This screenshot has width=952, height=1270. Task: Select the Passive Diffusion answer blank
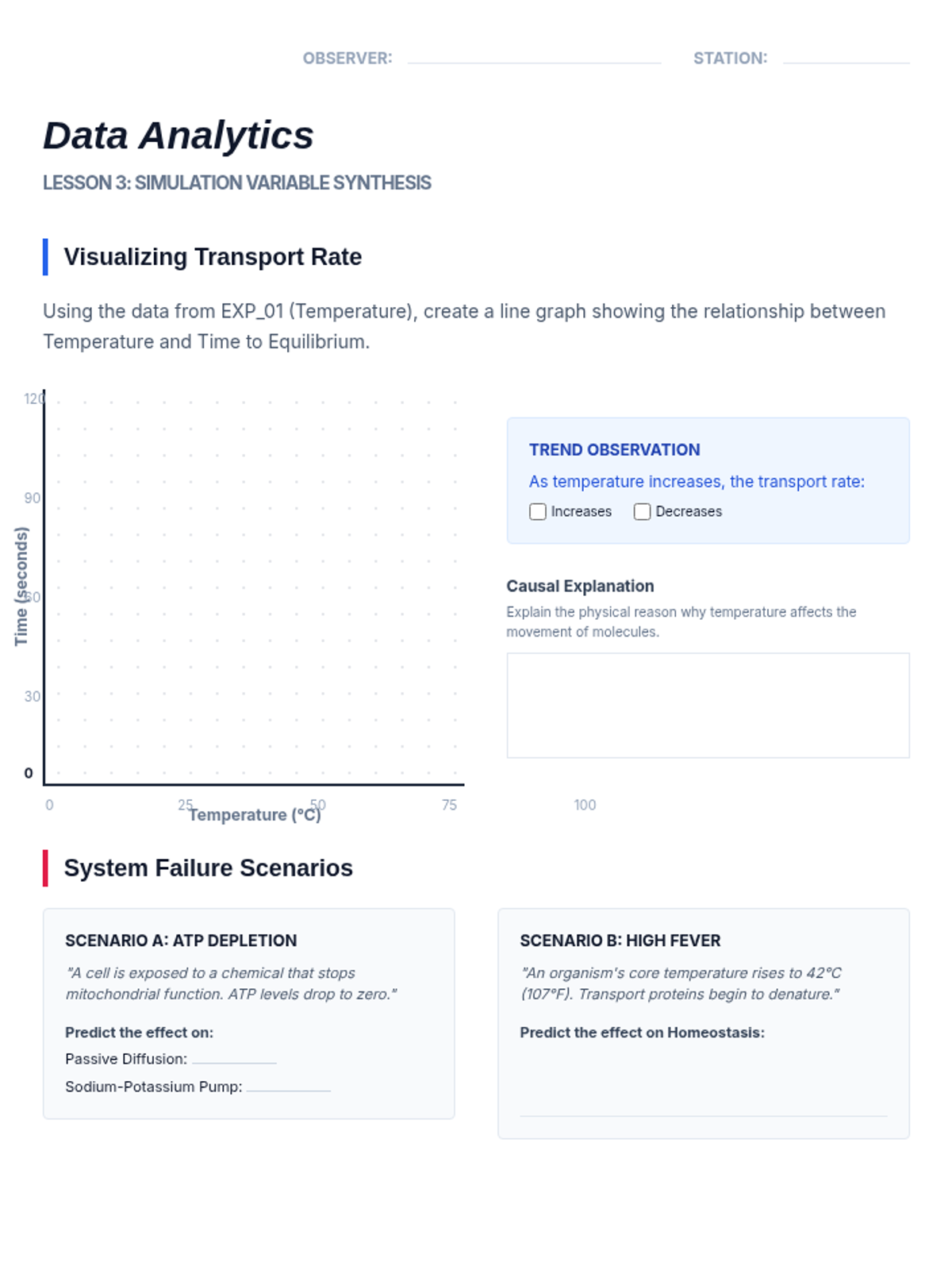pyautogui.click(x=234, y=1059)
